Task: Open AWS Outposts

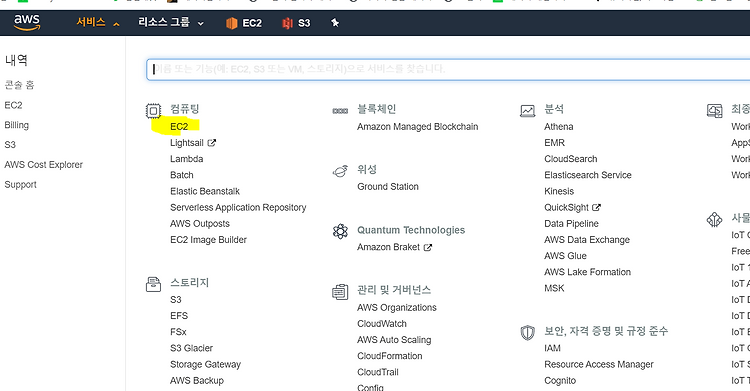Action: (x=200, y=223)
